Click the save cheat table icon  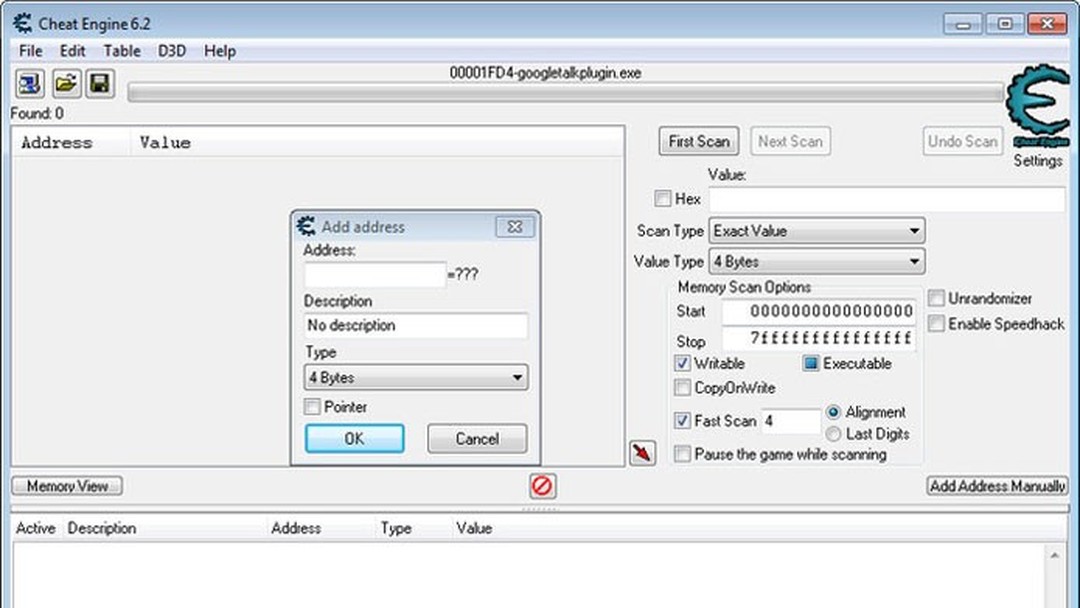coord(98,84)
